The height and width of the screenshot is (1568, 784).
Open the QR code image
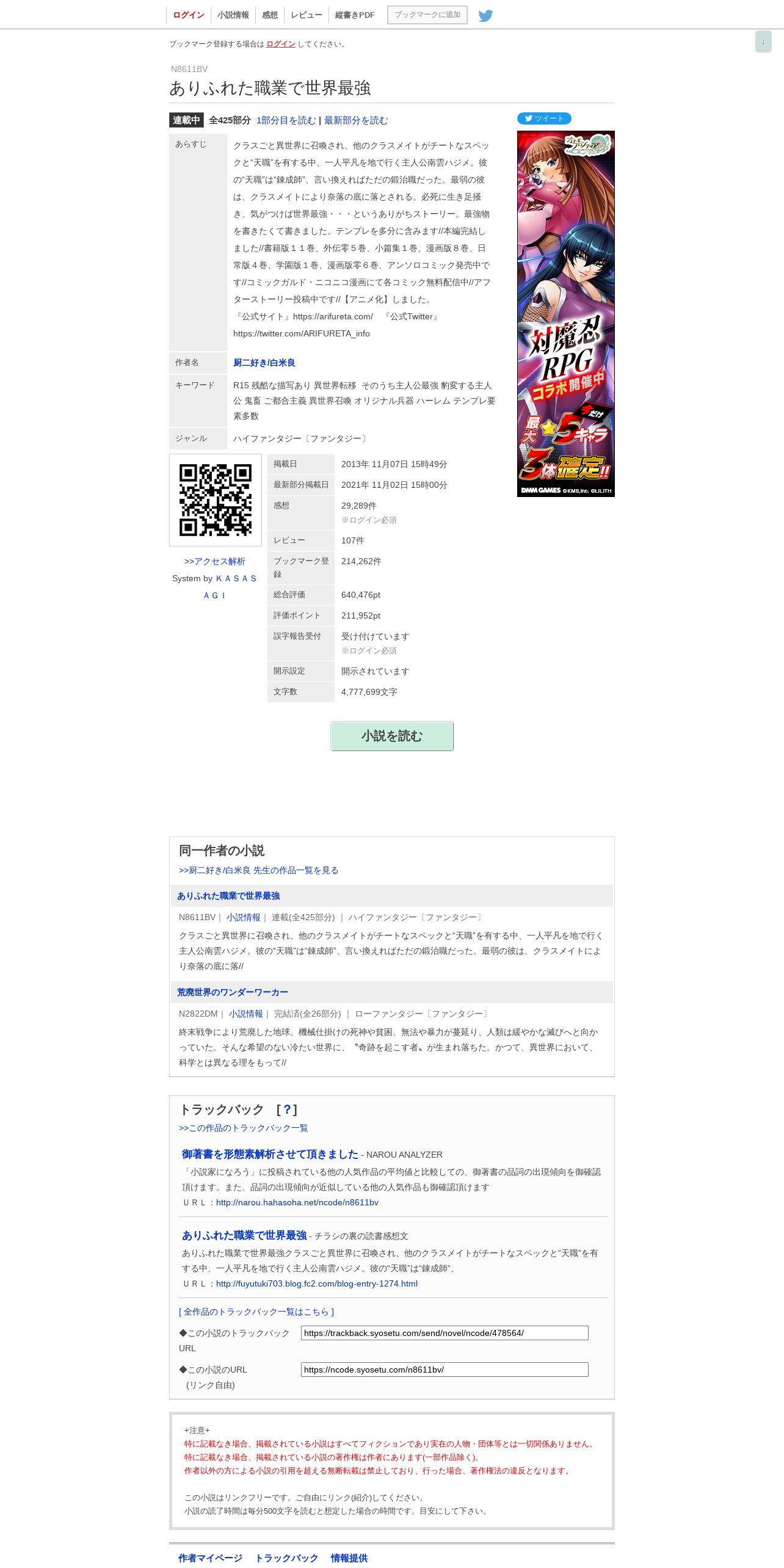pos(216,500)
